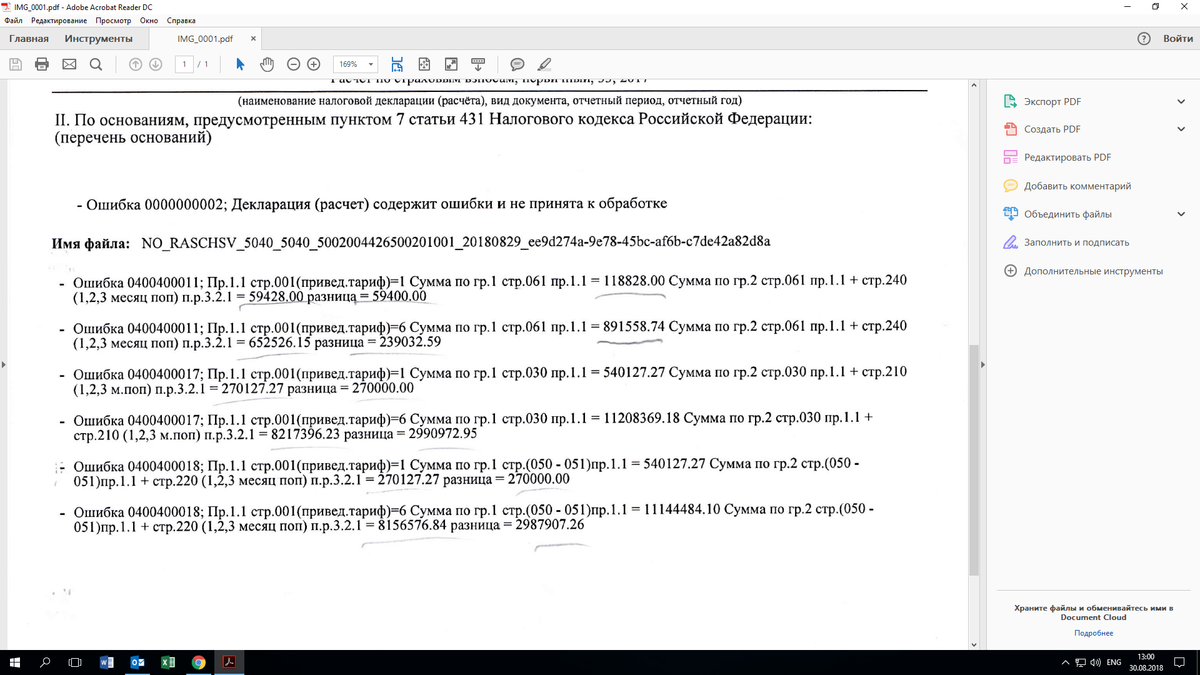Switch to the Главная tab
This screenshot has height=675, width=1200.
(29, 38)
